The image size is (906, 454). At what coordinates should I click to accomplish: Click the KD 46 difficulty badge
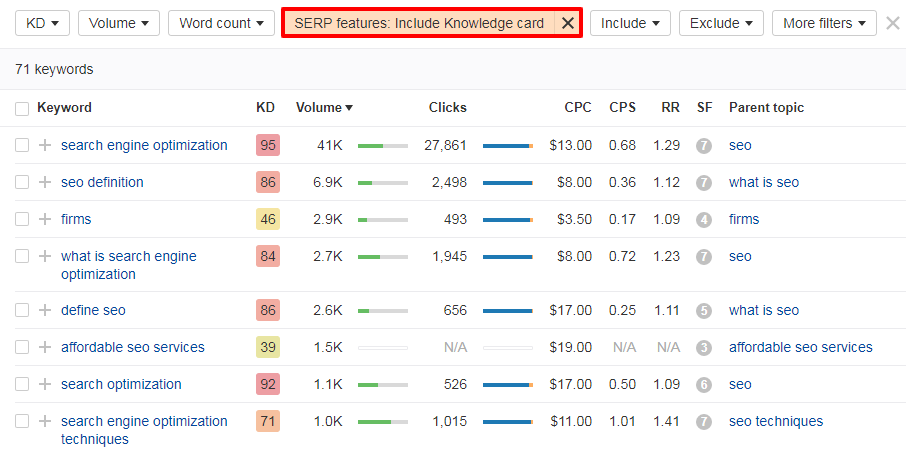(268, 219)
